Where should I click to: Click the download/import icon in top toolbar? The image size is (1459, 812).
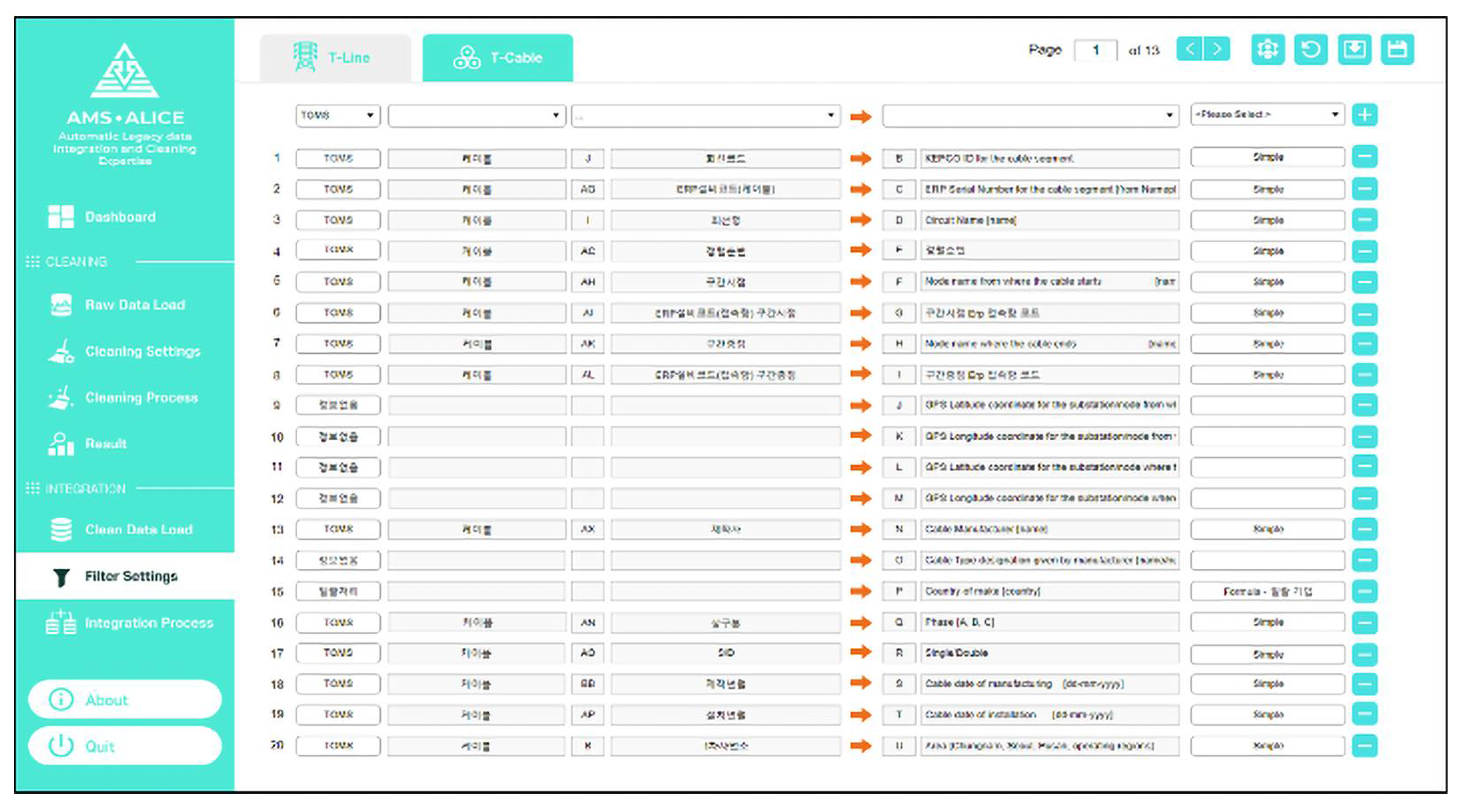click(x=1354, y=50)
